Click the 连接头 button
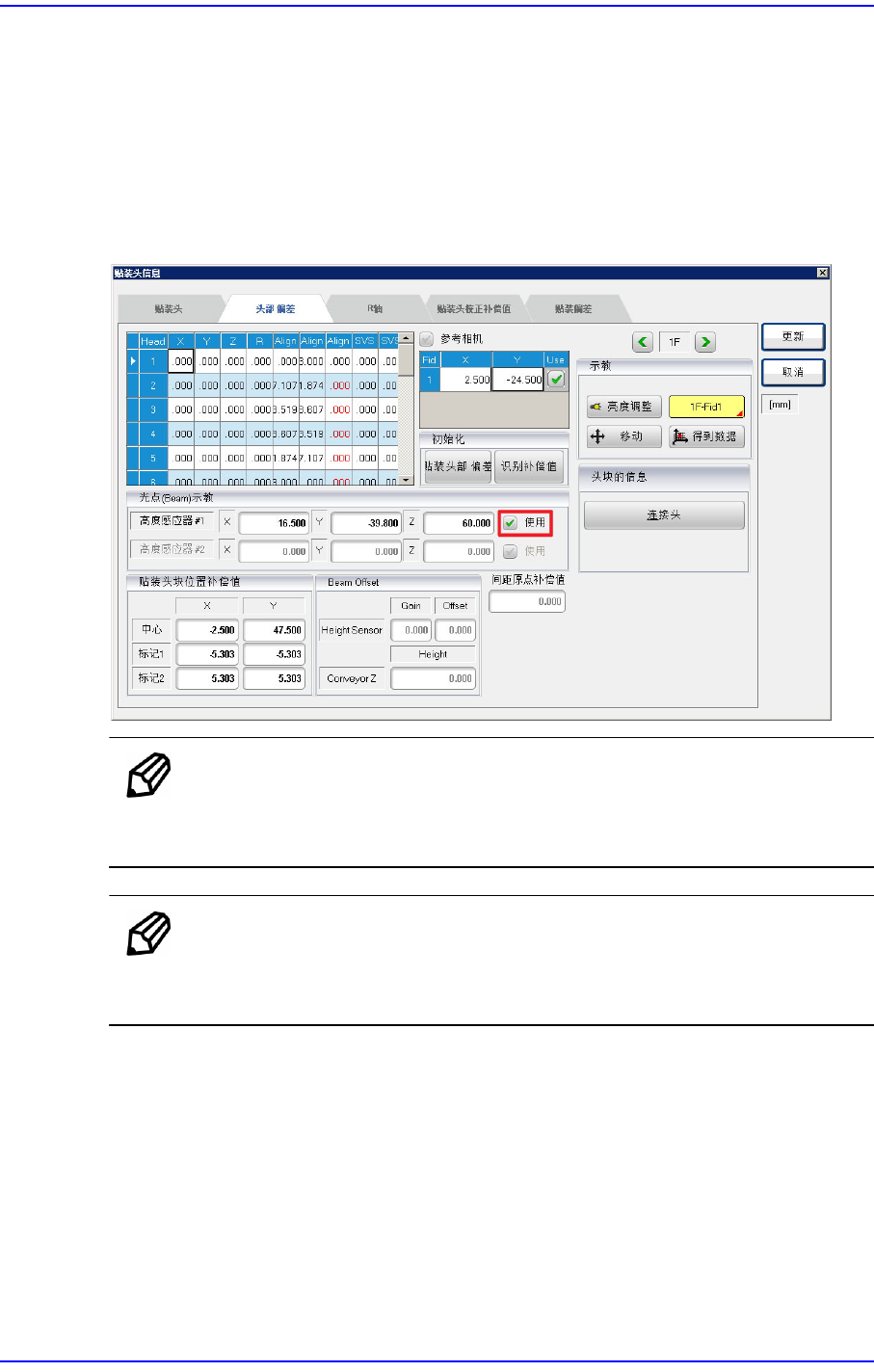 point(664,515)
